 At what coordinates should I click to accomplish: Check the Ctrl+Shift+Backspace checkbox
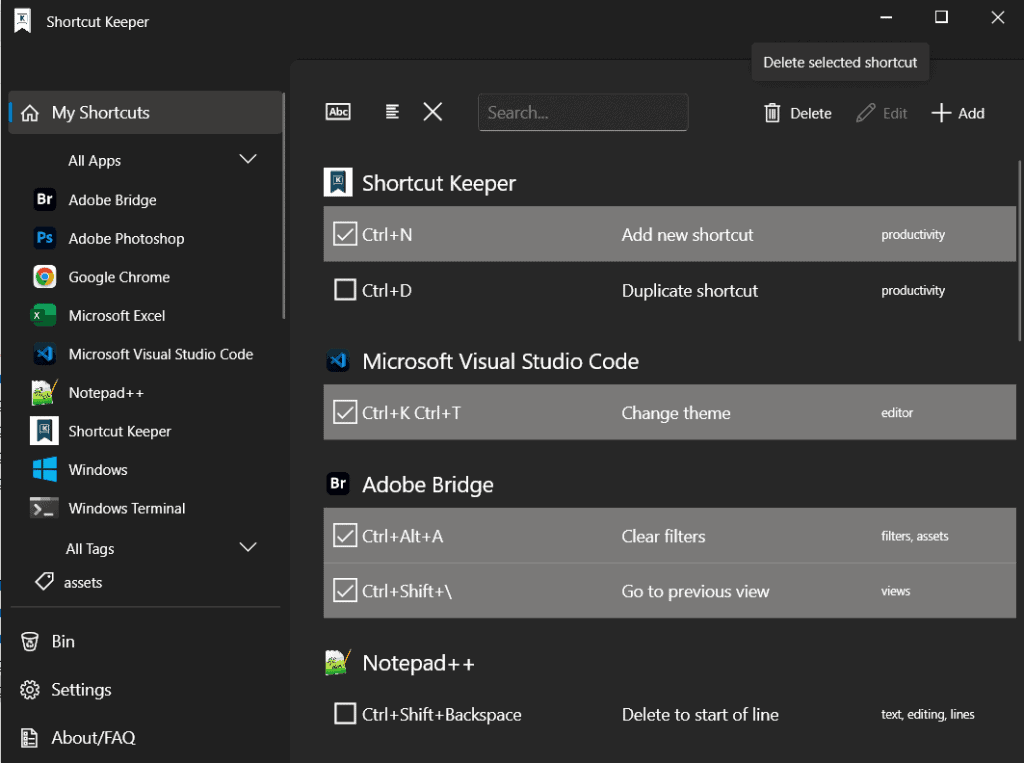click(345, 713)
